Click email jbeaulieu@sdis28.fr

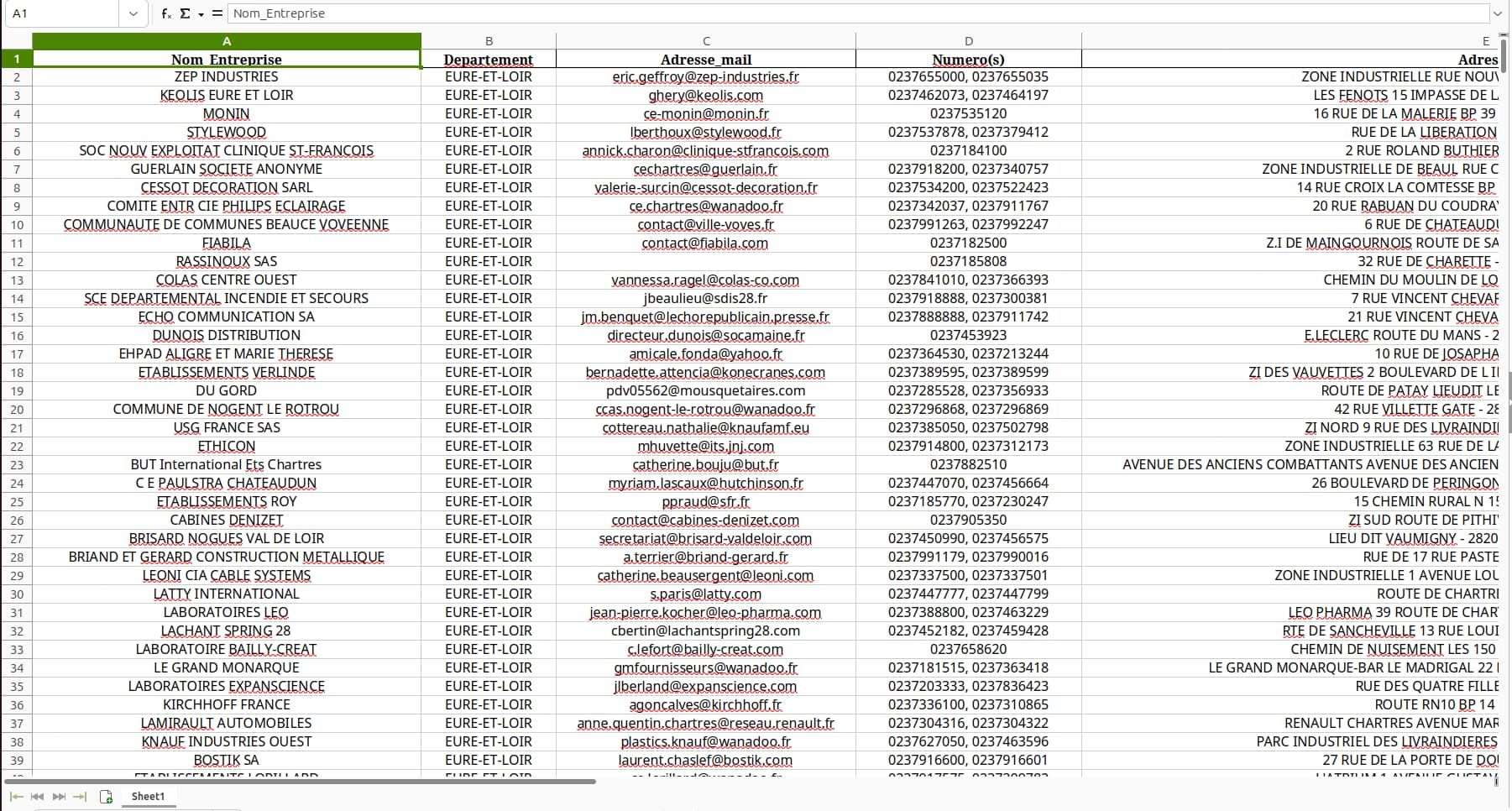point(706,299)
